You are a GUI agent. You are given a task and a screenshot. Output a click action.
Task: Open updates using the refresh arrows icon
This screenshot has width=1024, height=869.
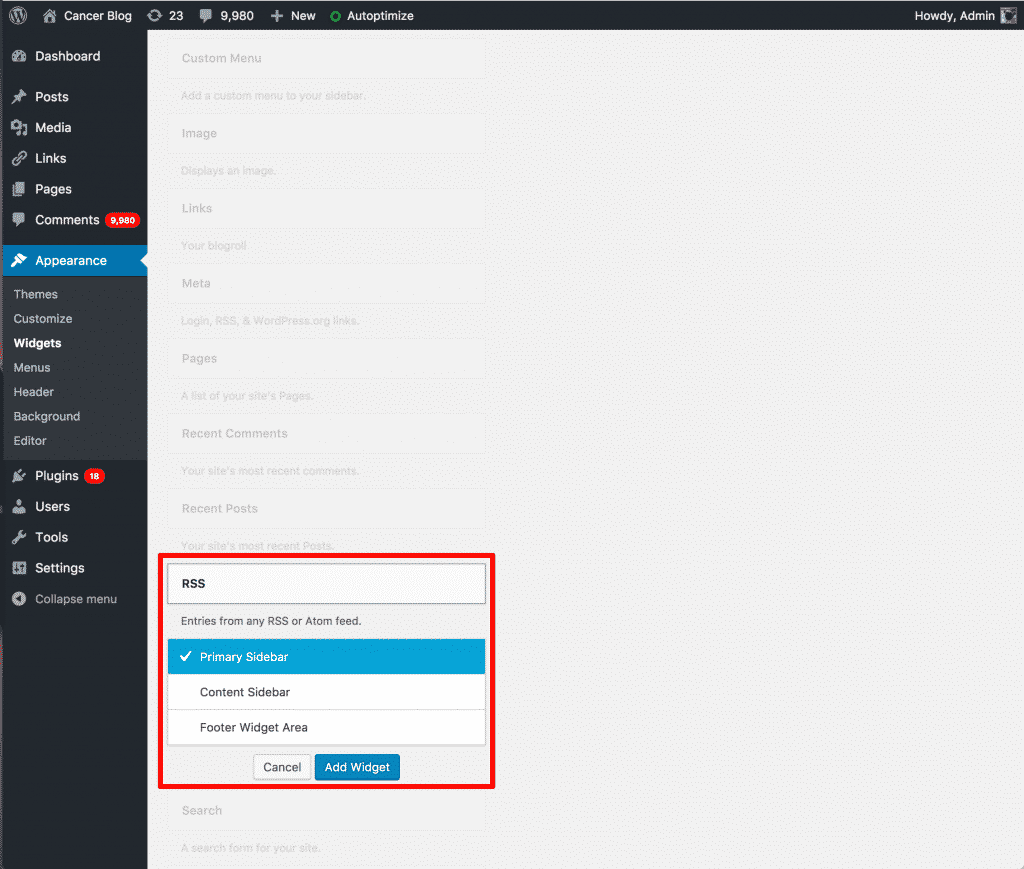157,15
